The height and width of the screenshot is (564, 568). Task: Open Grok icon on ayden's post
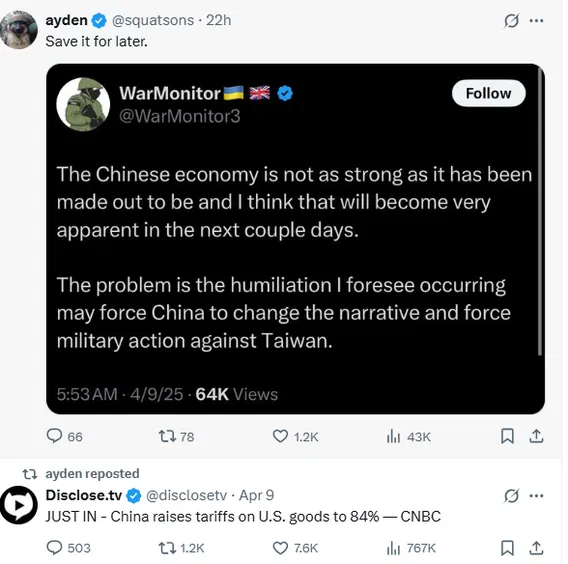point(511,21)
